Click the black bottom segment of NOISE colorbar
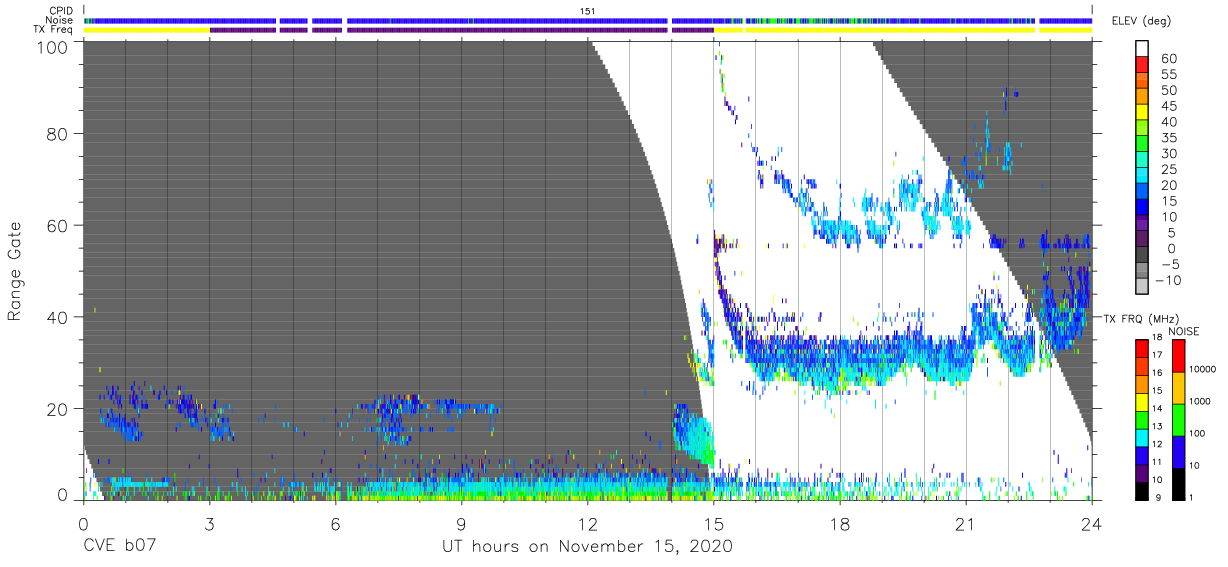 [x=1177, y=483]
